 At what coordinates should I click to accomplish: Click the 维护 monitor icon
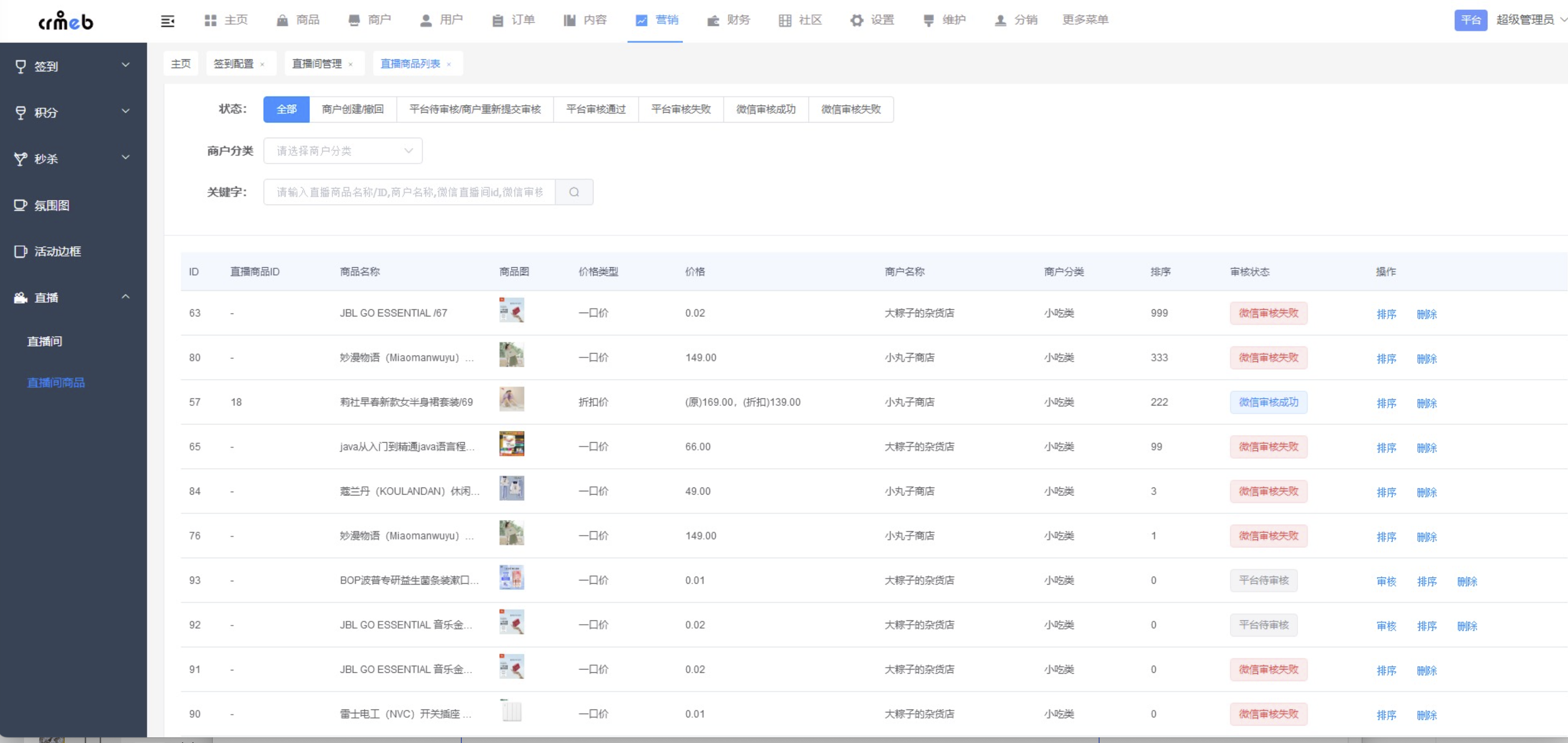(x=929, y=20)
